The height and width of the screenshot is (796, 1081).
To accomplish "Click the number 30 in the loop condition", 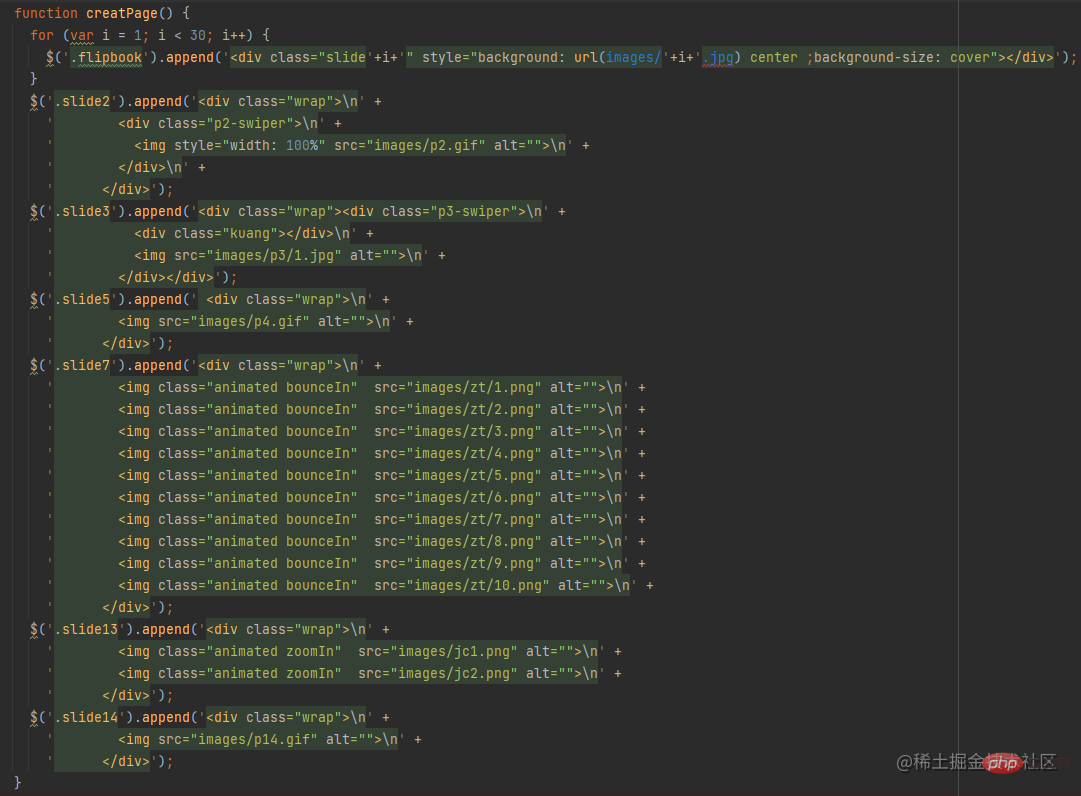I will [197, 35].
